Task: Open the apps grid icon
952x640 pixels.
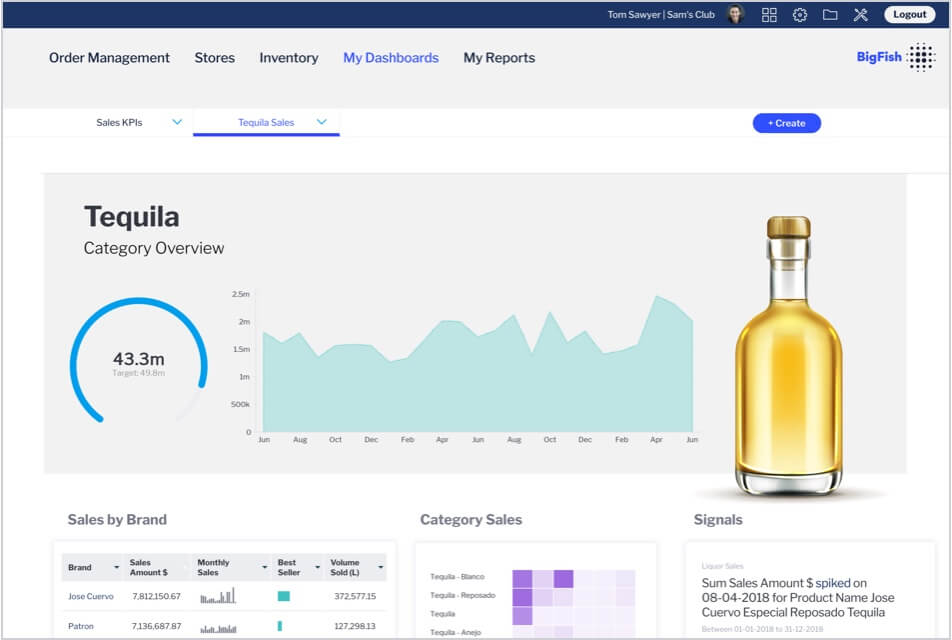Action: tap(768, 14)
